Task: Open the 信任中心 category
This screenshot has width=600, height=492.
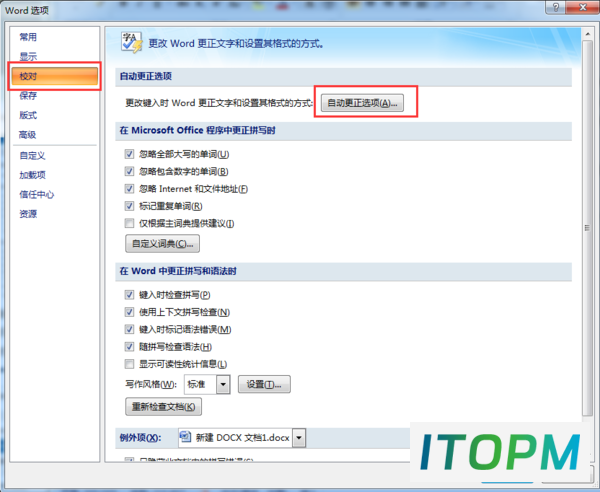Action: pyautogui.click(x=37, y=195)
